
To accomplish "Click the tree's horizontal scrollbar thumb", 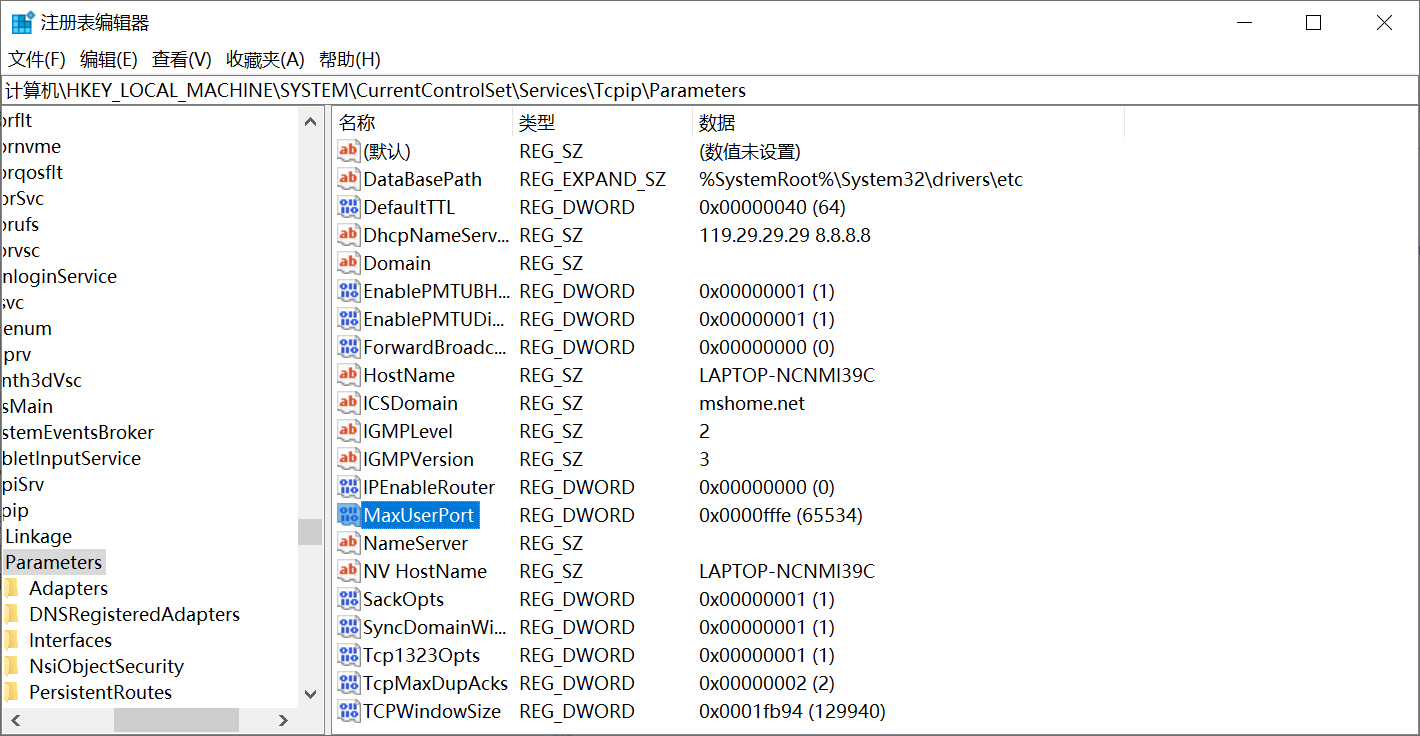I will click(x=176, y=720).
